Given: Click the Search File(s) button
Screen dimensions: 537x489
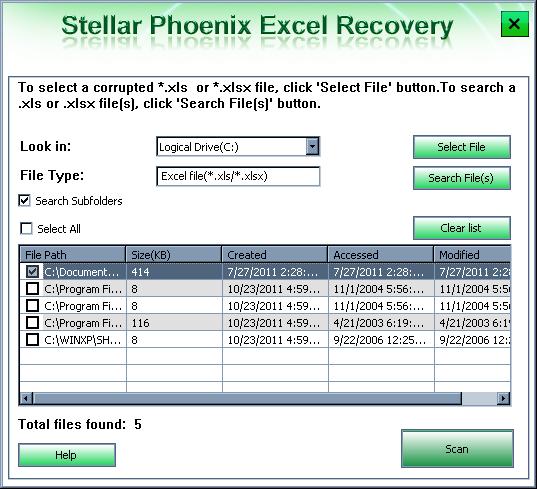Looking at the screenshot, I should coord(462,178).
